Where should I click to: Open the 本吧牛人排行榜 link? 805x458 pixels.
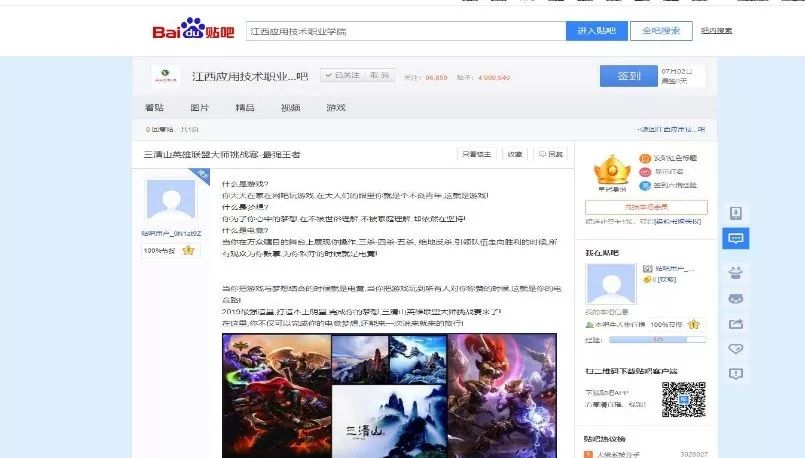(620, 325)
